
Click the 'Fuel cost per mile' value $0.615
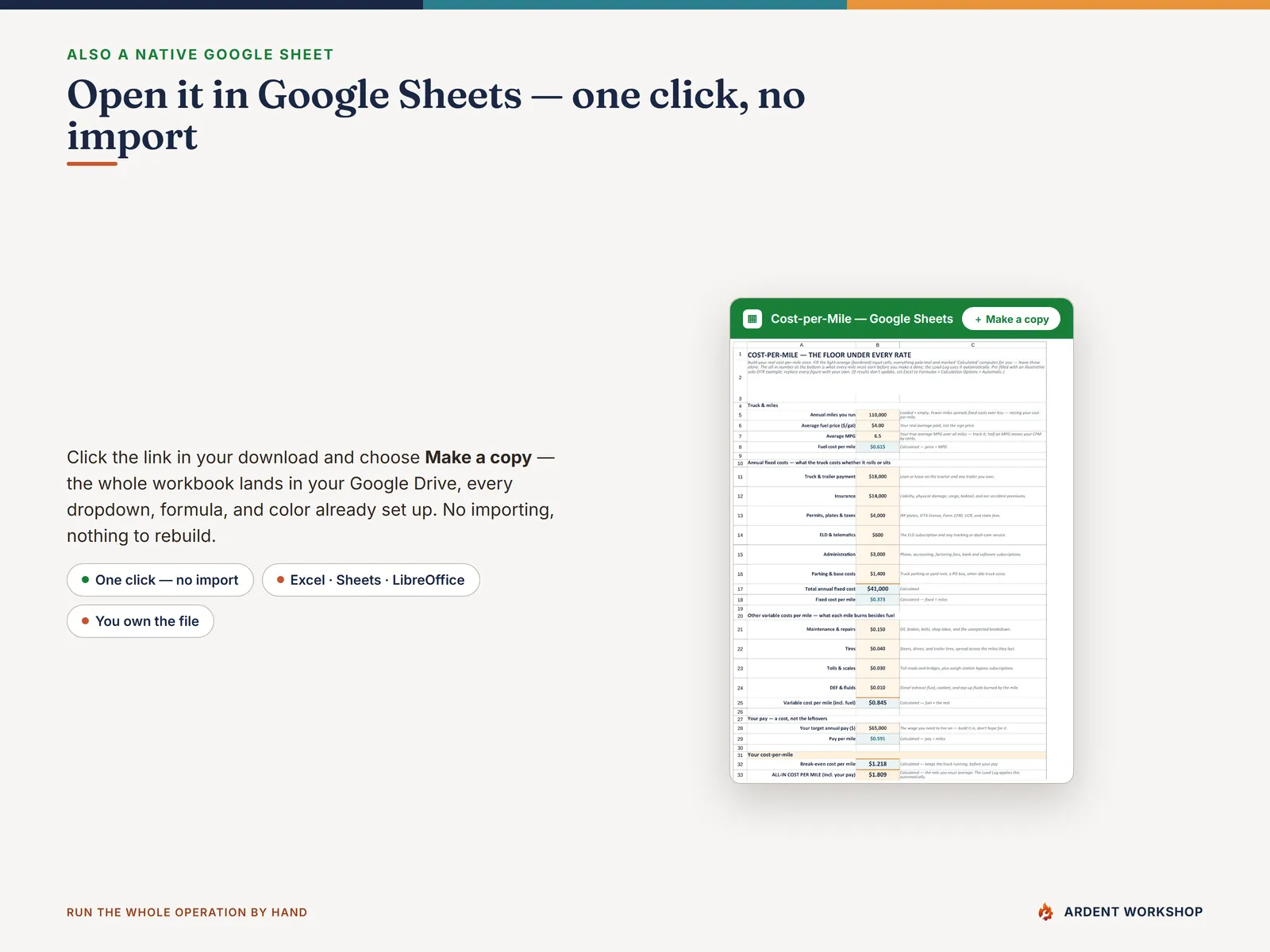[x=877, y=447]
